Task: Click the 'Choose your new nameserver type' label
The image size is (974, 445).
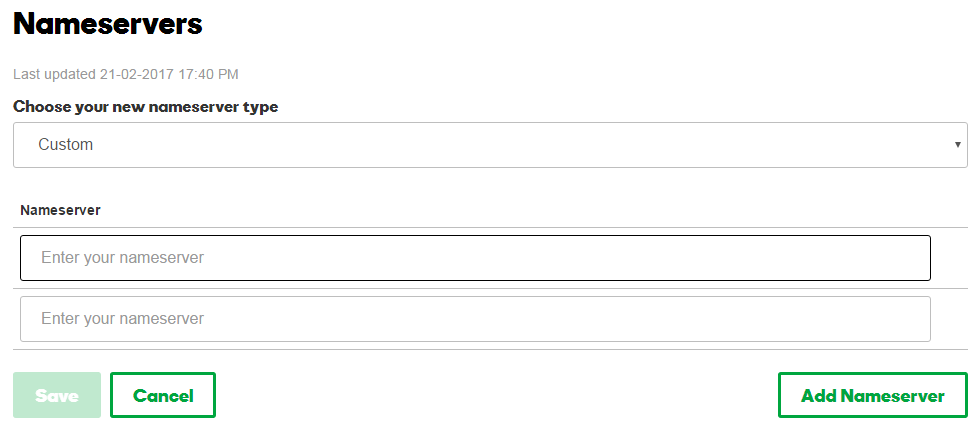Action: [146, 107]
